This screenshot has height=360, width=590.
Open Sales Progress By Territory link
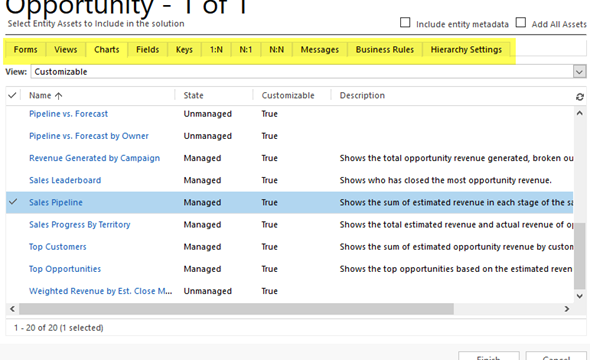pyautogui.click(x=80, y=225)
